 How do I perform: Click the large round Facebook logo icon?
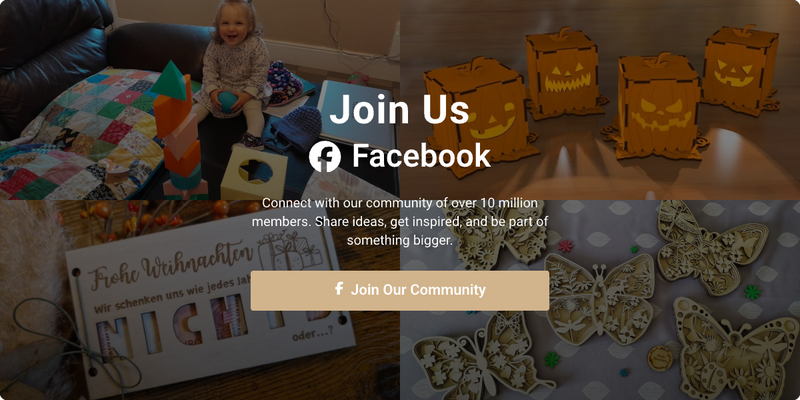point(324,156)
